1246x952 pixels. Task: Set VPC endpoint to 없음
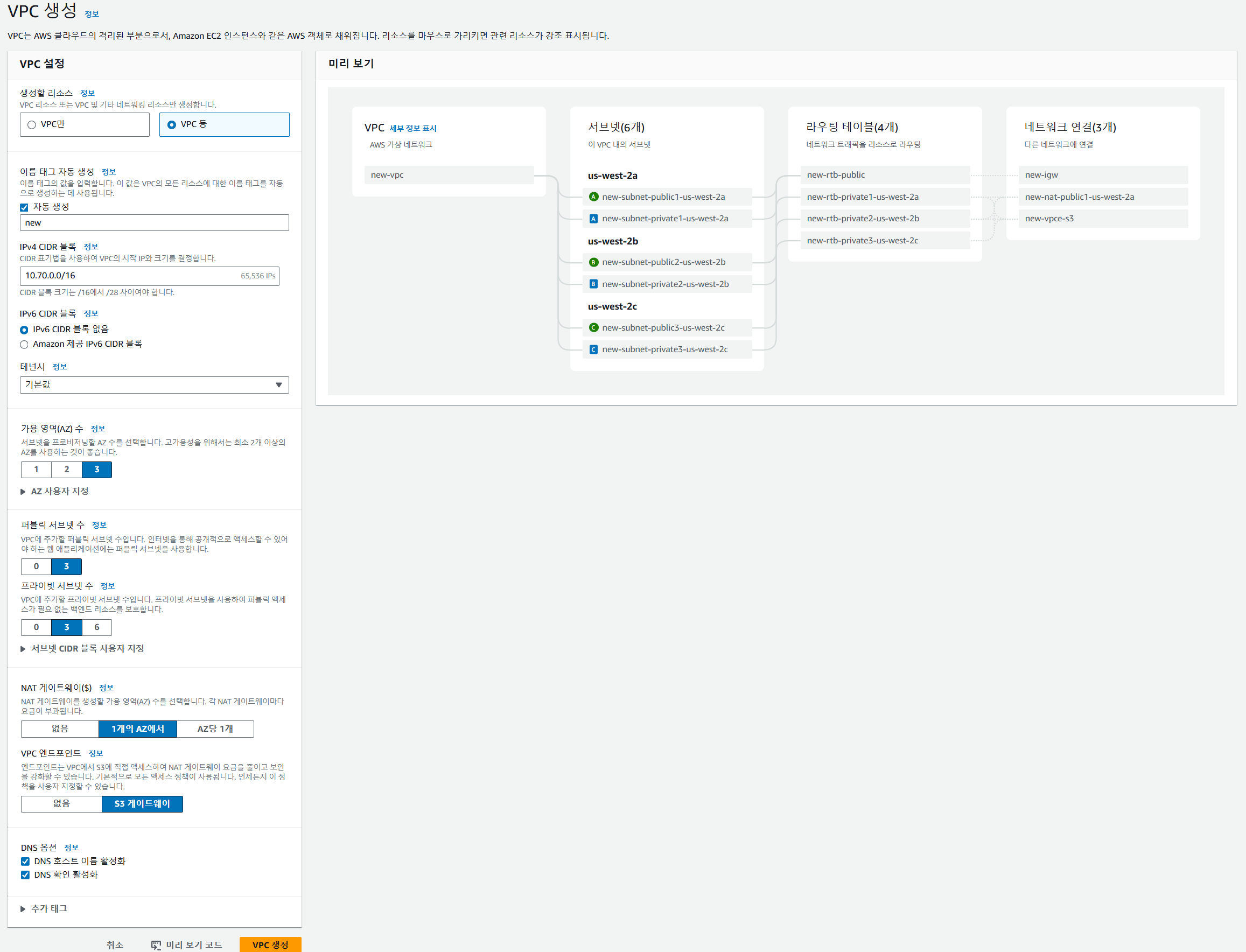click(61, 803)
